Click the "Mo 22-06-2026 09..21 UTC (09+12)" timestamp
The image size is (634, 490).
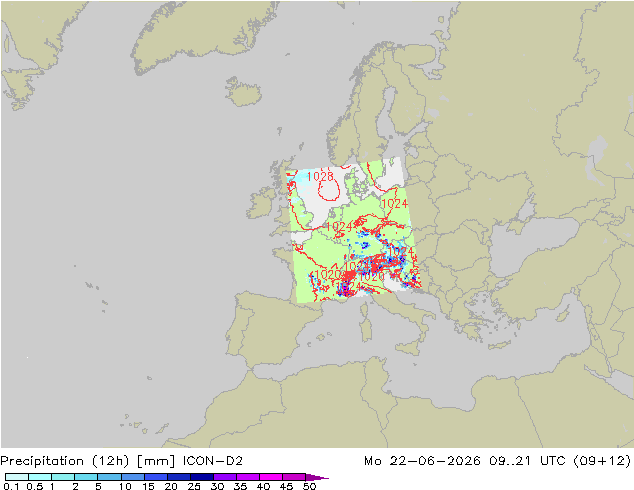click(x=497, y=461)
